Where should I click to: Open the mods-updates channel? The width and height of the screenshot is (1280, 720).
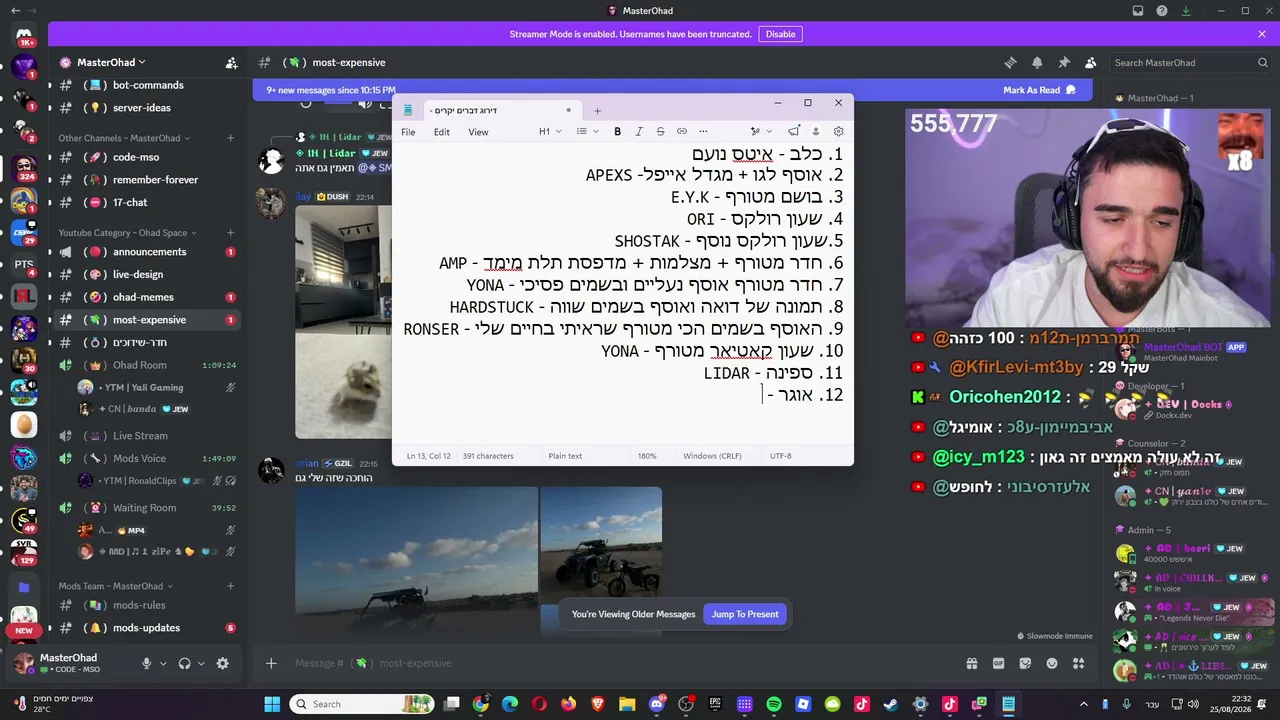[147, 628]
